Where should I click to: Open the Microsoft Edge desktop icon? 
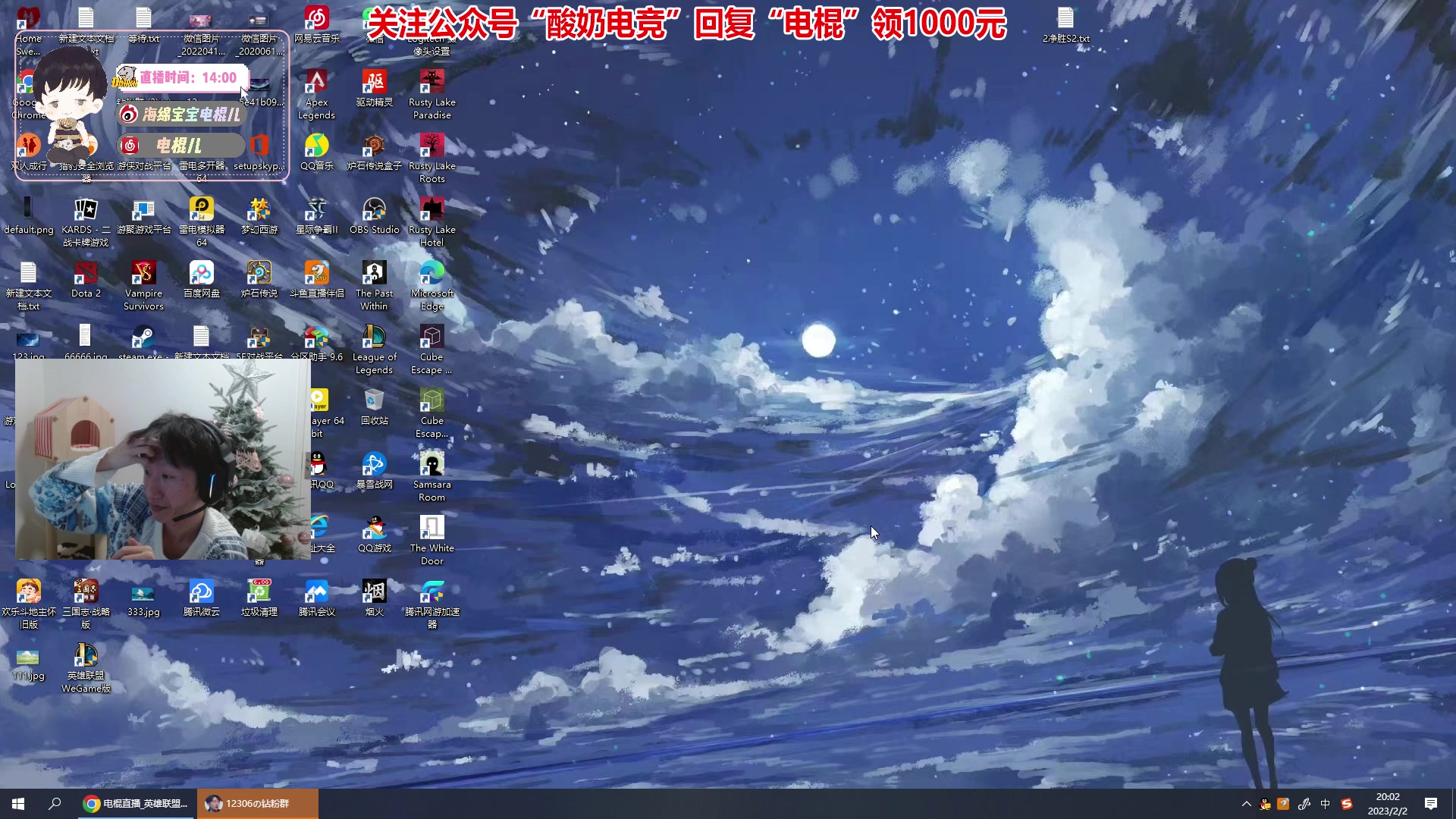click(431, 285)
